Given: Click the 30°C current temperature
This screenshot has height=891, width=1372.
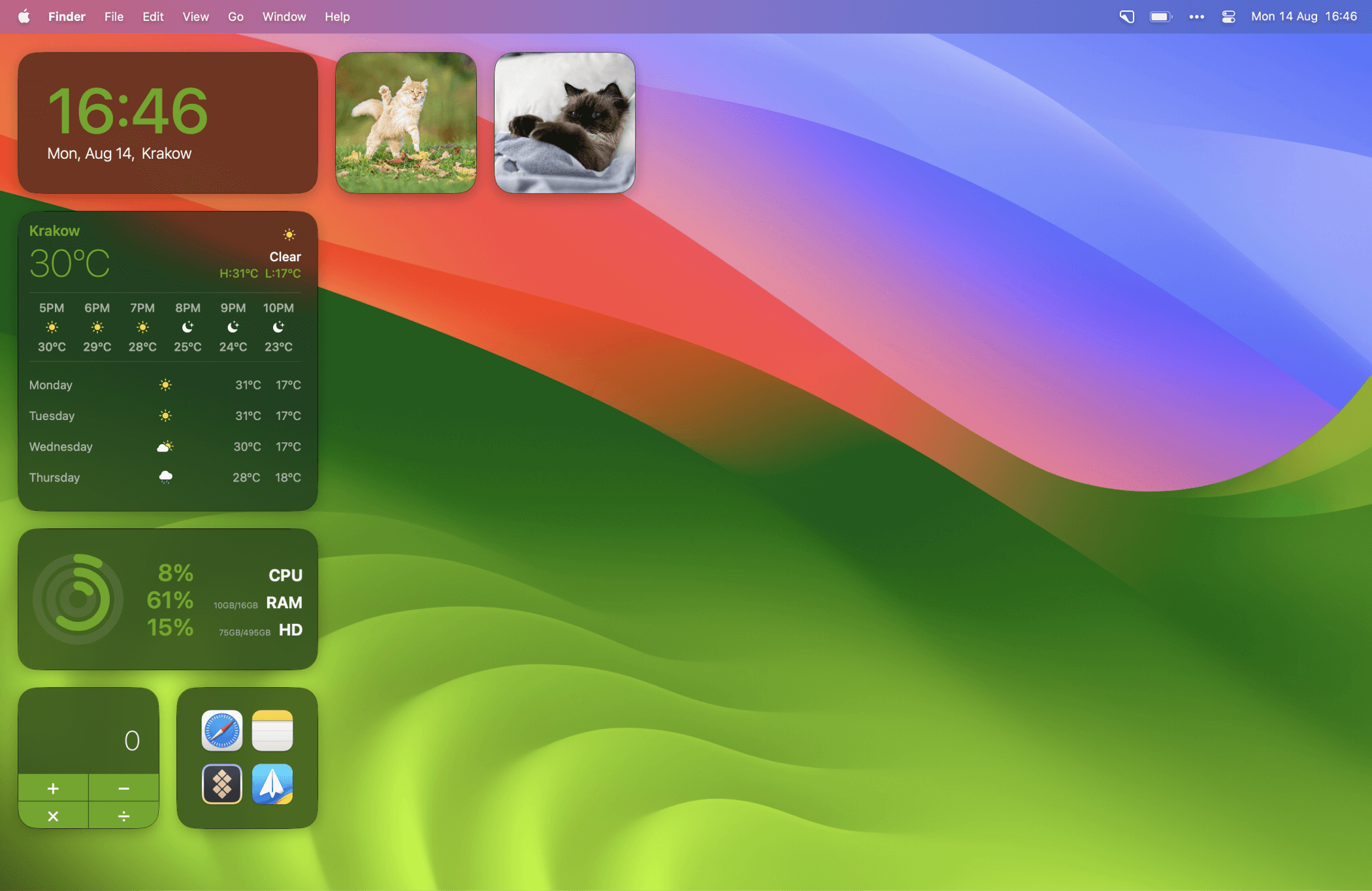Looking at the screenshot, I should (70, 264).
